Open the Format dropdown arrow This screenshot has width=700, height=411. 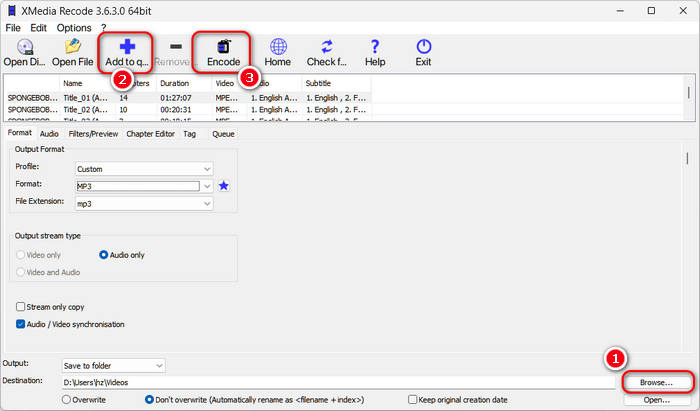pyautogui.click(x=207, y=186)
